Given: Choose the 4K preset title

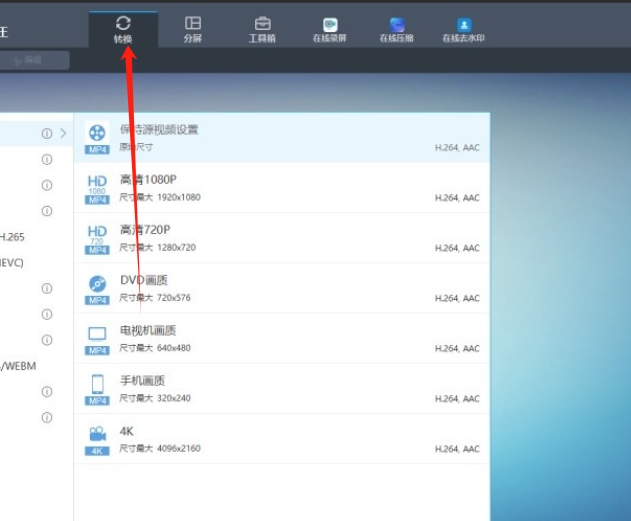Looking at the screenshot, I should [x=126, y=431].
